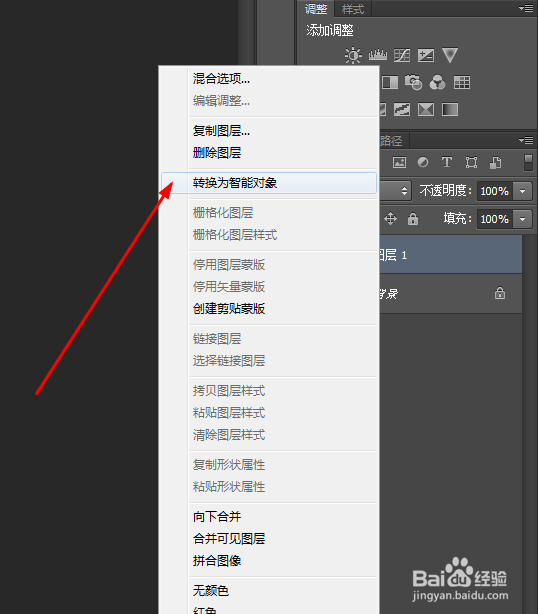Add a Channel Mixer adjustment (three circles)
The width and height of the screenshot is (538, 614).
click(437, 82)
